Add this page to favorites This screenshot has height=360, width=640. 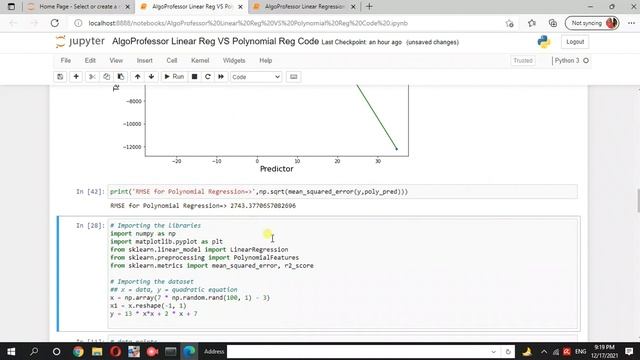click(x=509, y=23)
